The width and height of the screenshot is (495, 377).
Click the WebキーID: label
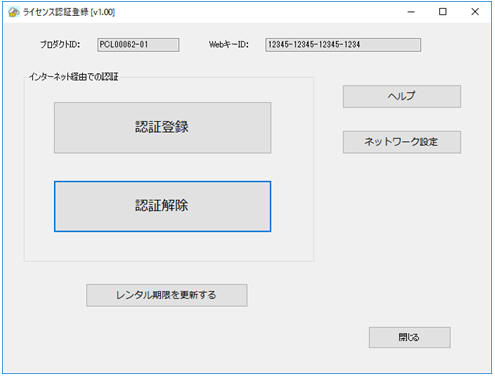[x=229, y=44]
